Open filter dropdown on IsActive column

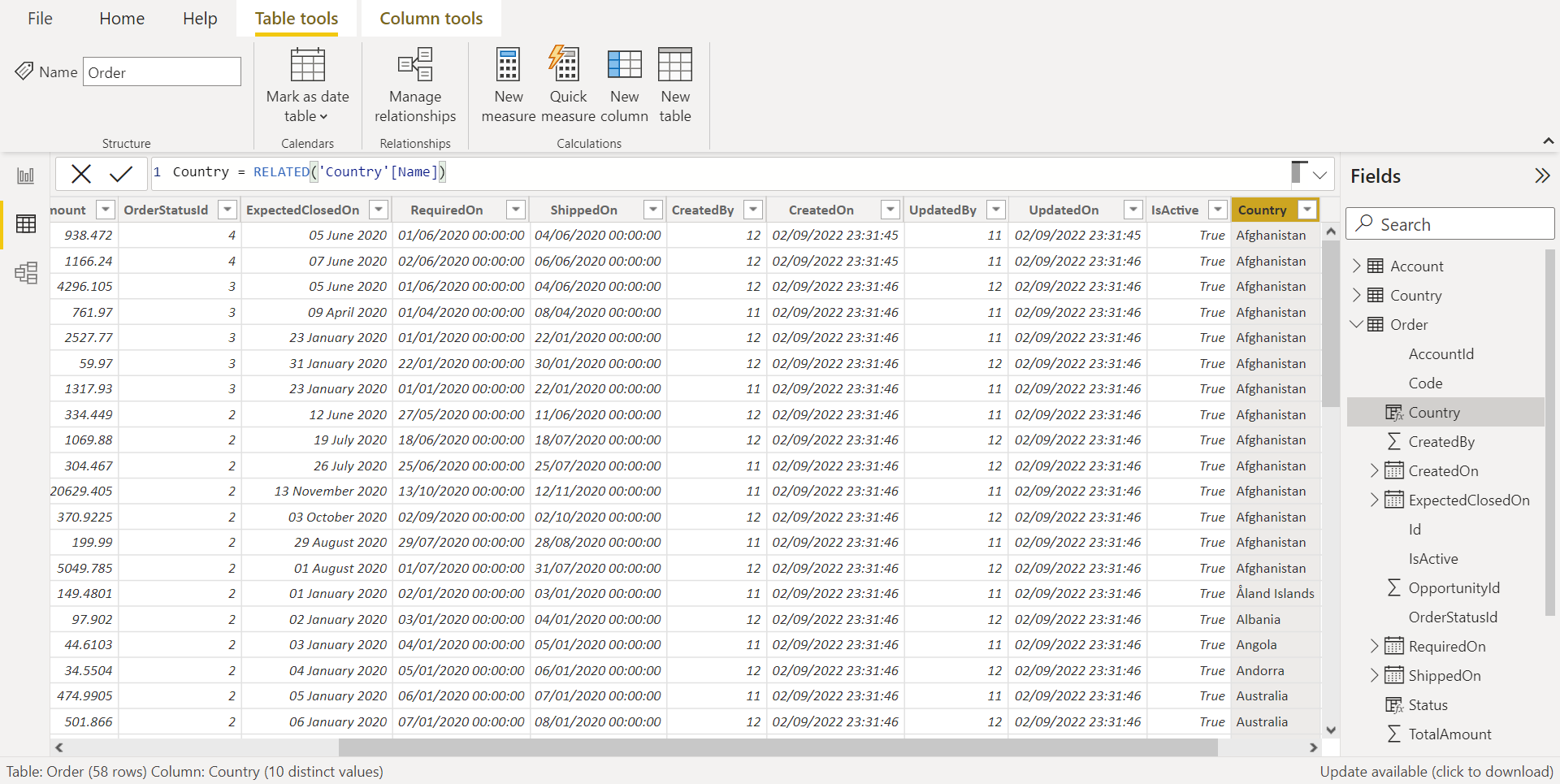pos(1217,210)
